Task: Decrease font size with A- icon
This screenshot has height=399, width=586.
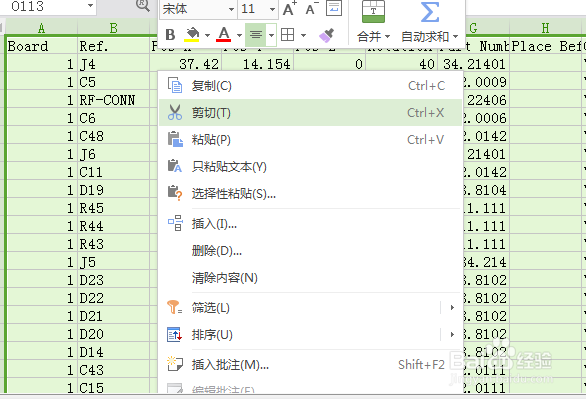Action: (x=312, y=9)
